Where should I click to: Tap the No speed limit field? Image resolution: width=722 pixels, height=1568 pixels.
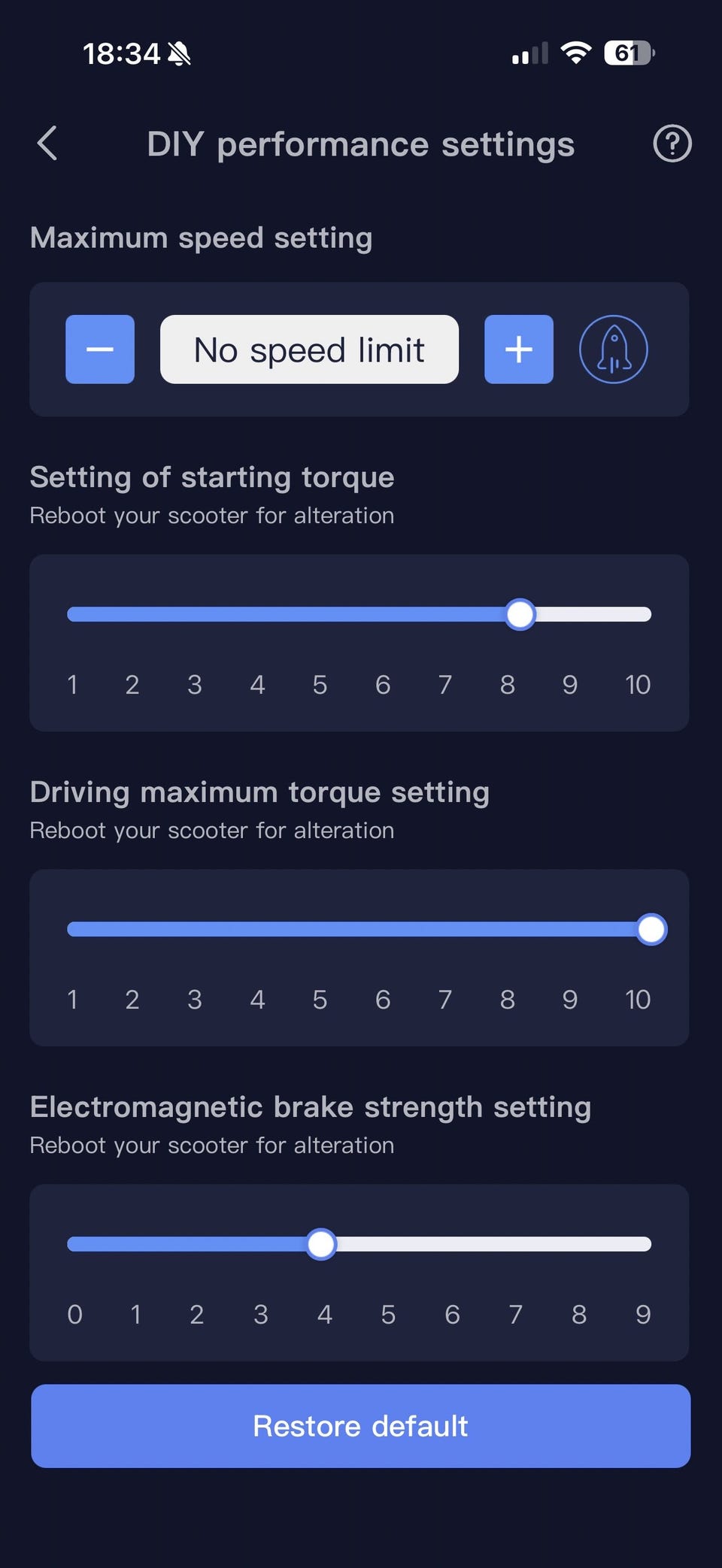pyautogui.click(x=309, y=350)
